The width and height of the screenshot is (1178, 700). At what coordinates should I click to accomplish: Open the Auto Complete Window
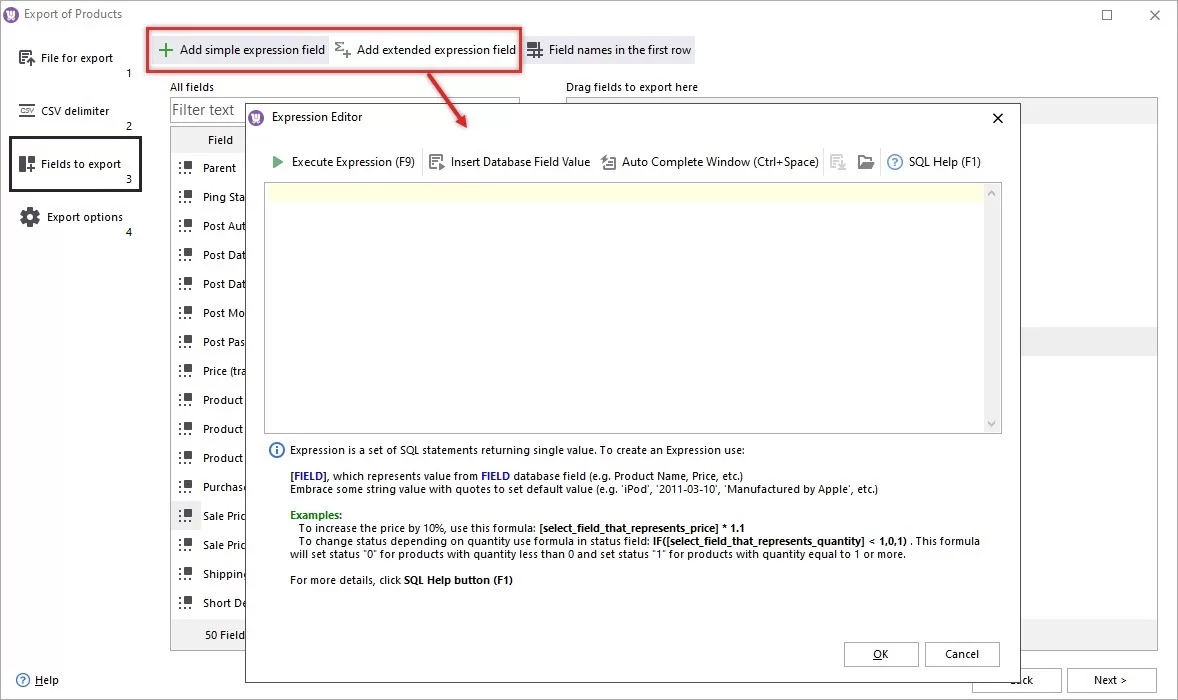tap(709, 161)
